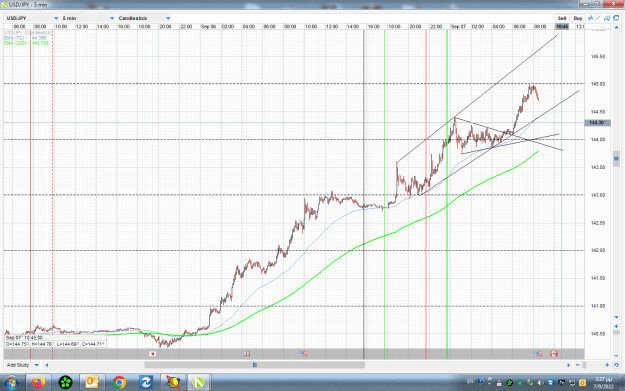The image size is (625, 391).
Task: Click the detach chart window icon
Action: pyautogui.click(x=616, y=18)
